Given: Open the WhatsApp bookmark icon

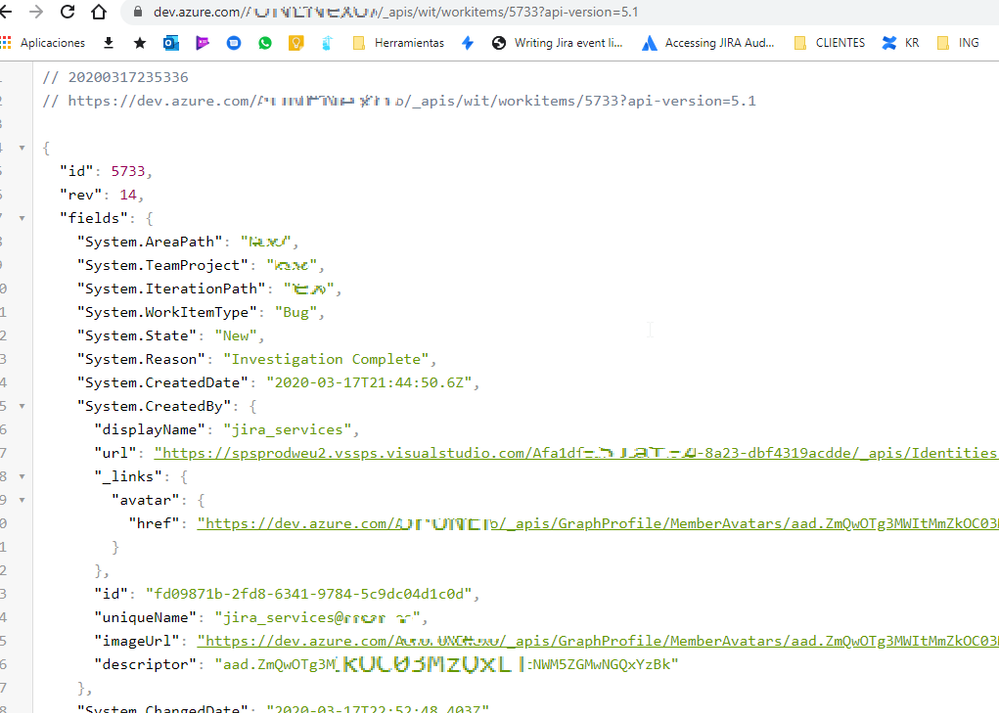Looking at the screenshot, I should 265,43.
